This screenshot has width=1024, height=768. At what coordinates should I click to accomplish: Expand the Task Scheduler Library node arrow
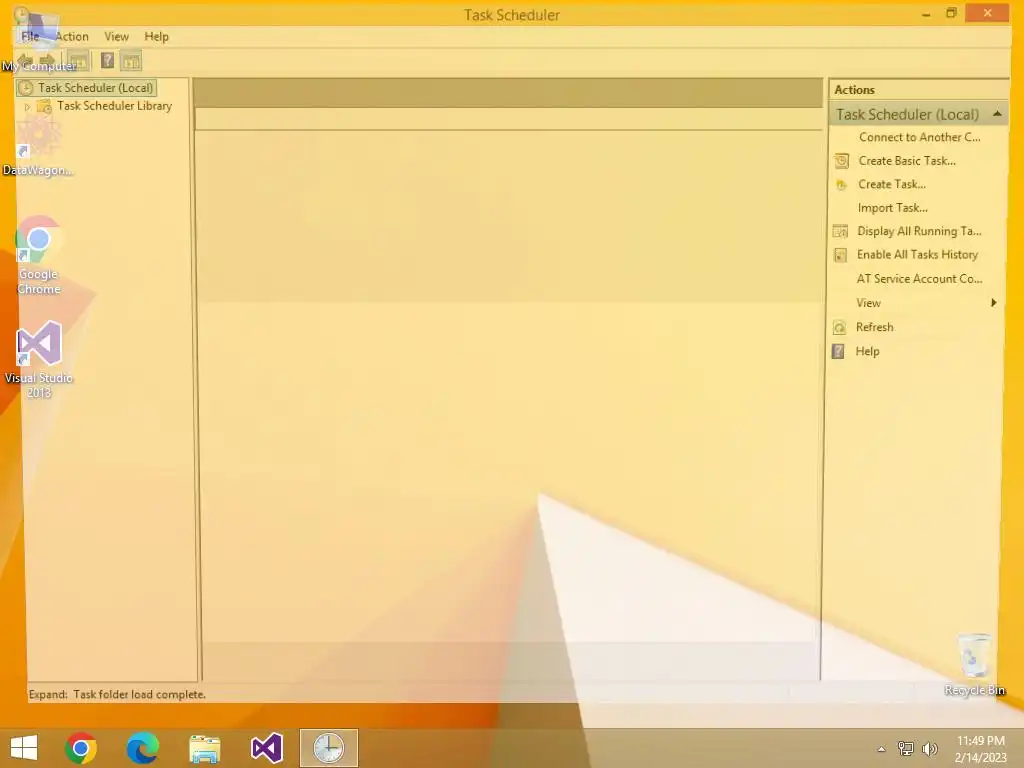coord(27,106)
